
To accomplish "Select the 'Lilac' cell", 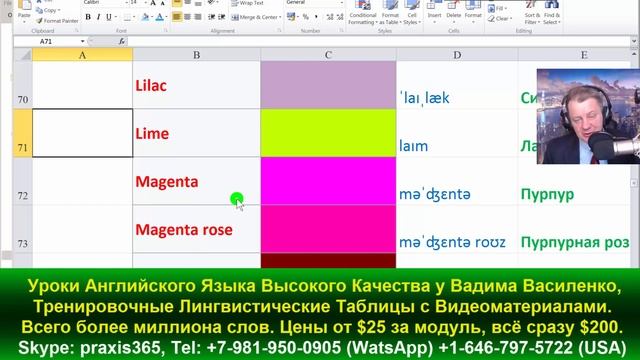I will click(x=196, y=85).
